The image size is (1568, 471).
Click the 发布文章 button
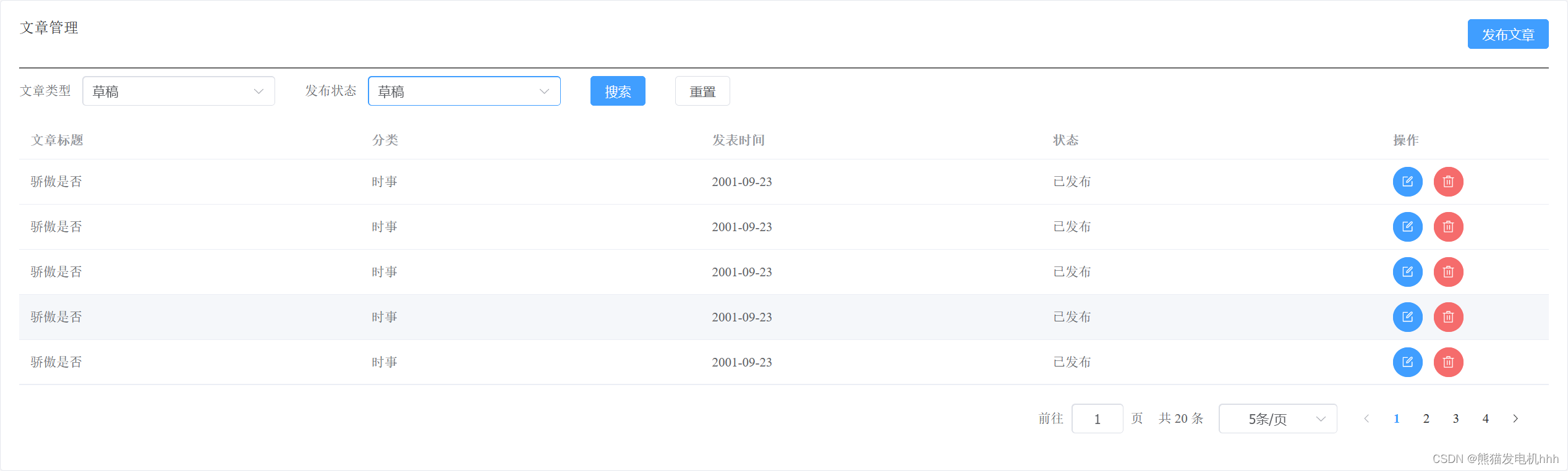point(1508,34)
